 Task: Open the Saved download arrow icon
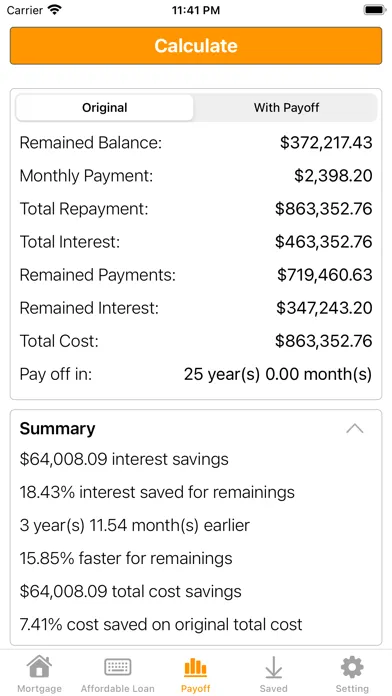(273, 667)
